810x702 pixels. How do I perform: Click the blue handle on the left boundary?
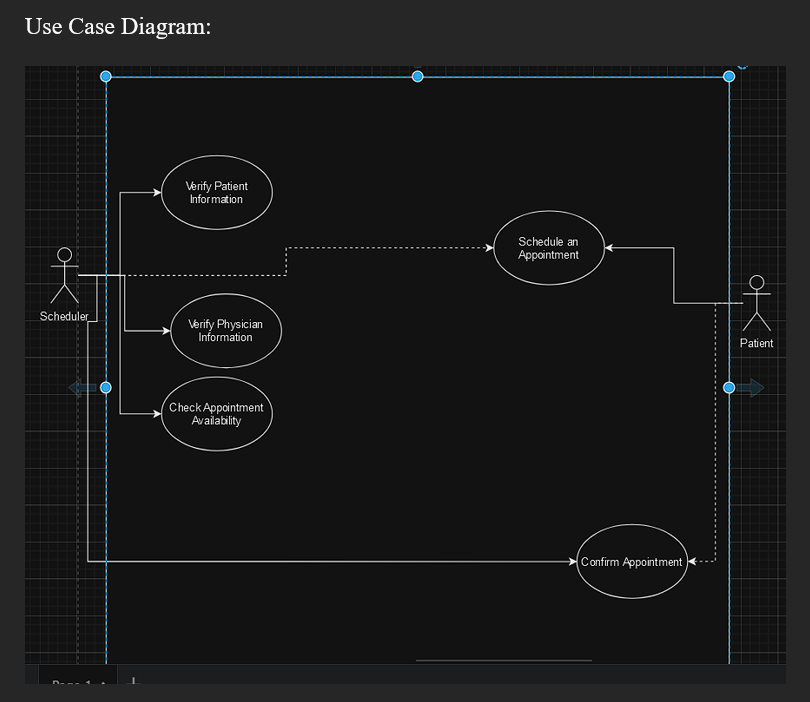click(105, 387)
